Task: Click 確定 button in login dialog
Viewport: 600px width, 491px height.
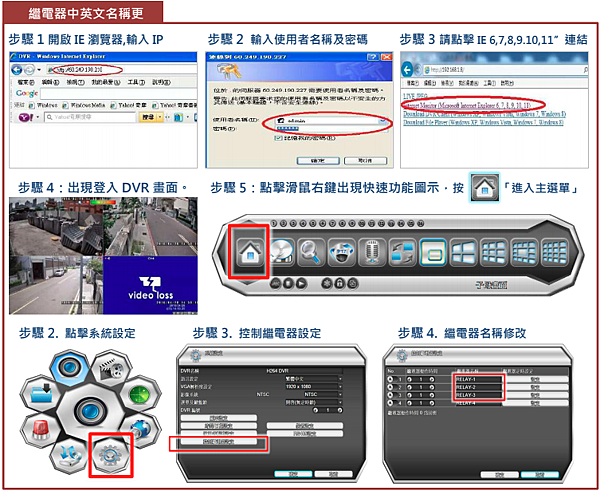Action: click(x=318, y=161)
